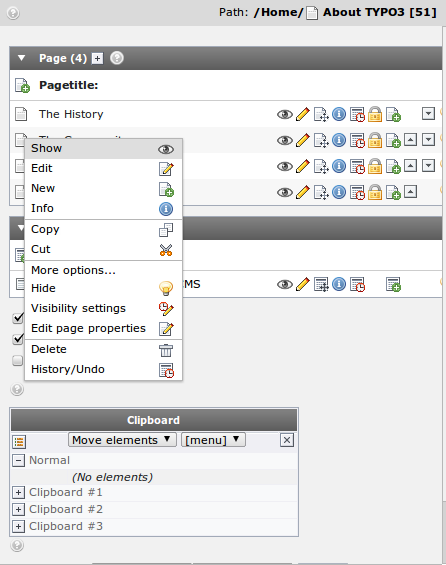The height and width of the screenshot is (565, 446).
Task: Click the clipboard thumbnails icon left of Move elements
Action: click(19, 441)
